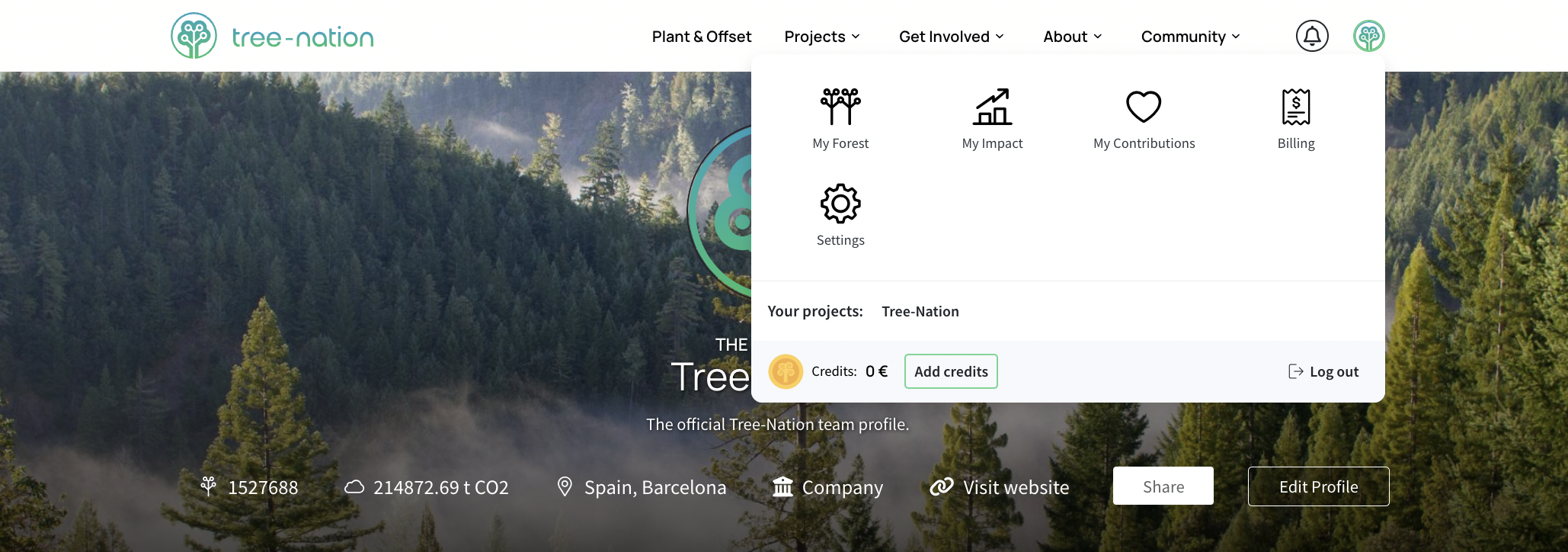Click the Edit Profile button
1568x552 pixels.
click(x=1318, y=486)
